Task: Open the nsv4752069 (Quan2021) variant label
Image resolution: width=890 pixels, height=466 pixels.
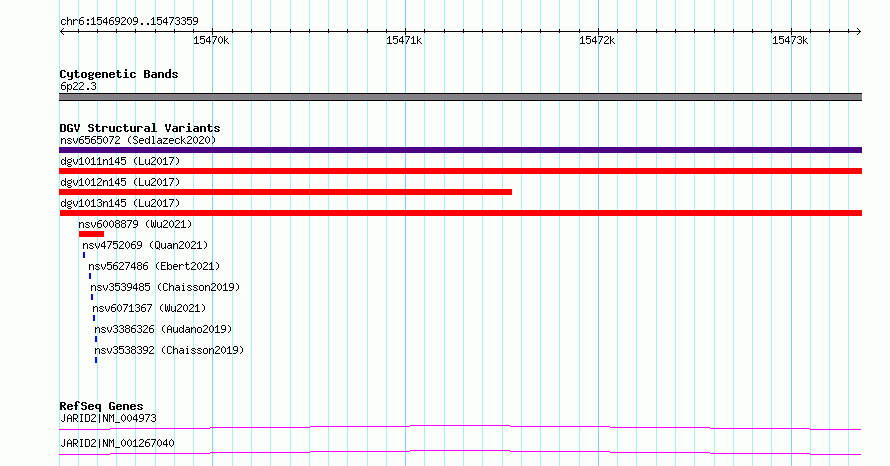Action: (145, 245)
